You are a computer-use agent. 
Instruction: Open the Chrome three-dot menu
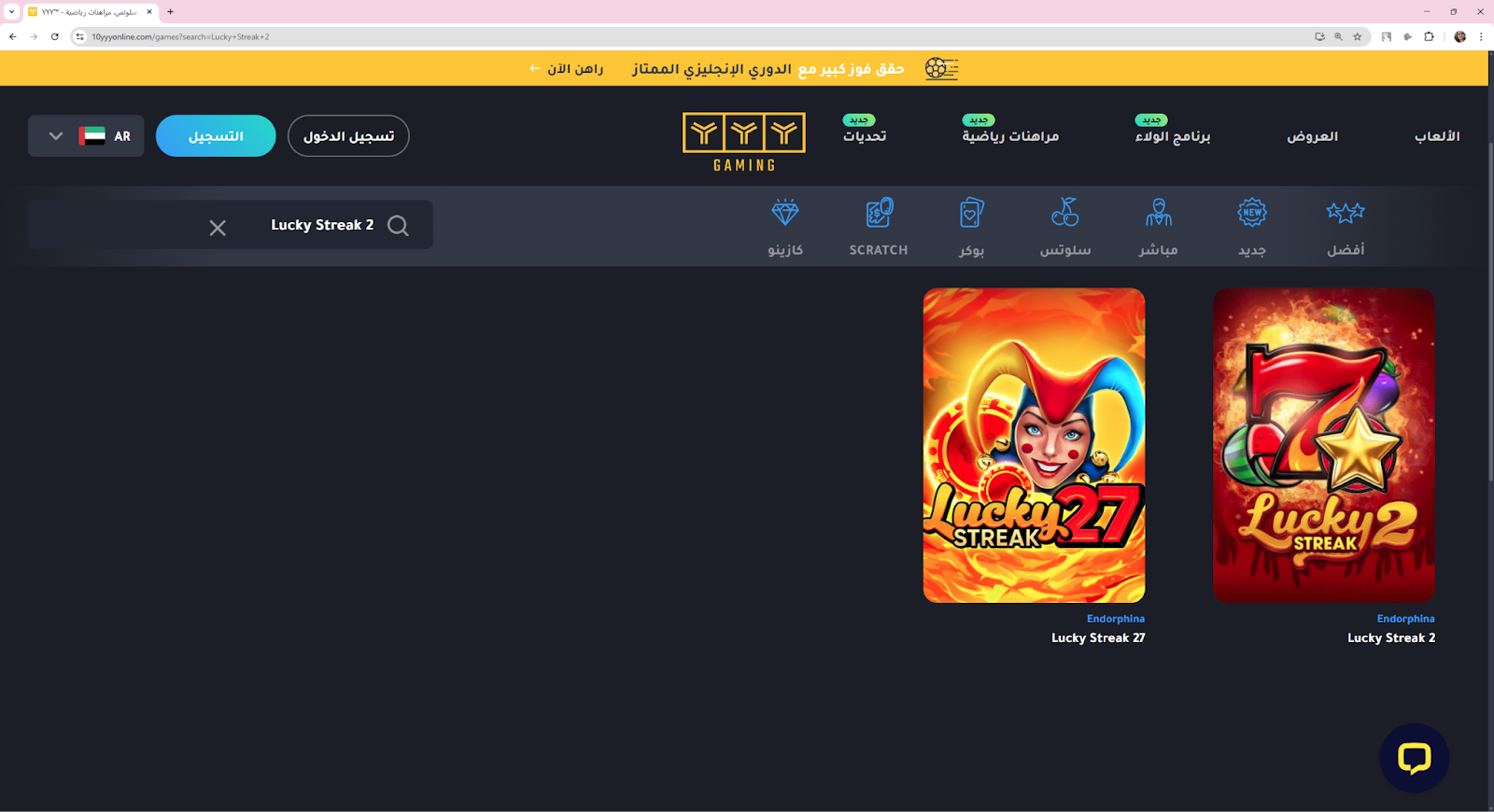click(x=1481, y=36)
